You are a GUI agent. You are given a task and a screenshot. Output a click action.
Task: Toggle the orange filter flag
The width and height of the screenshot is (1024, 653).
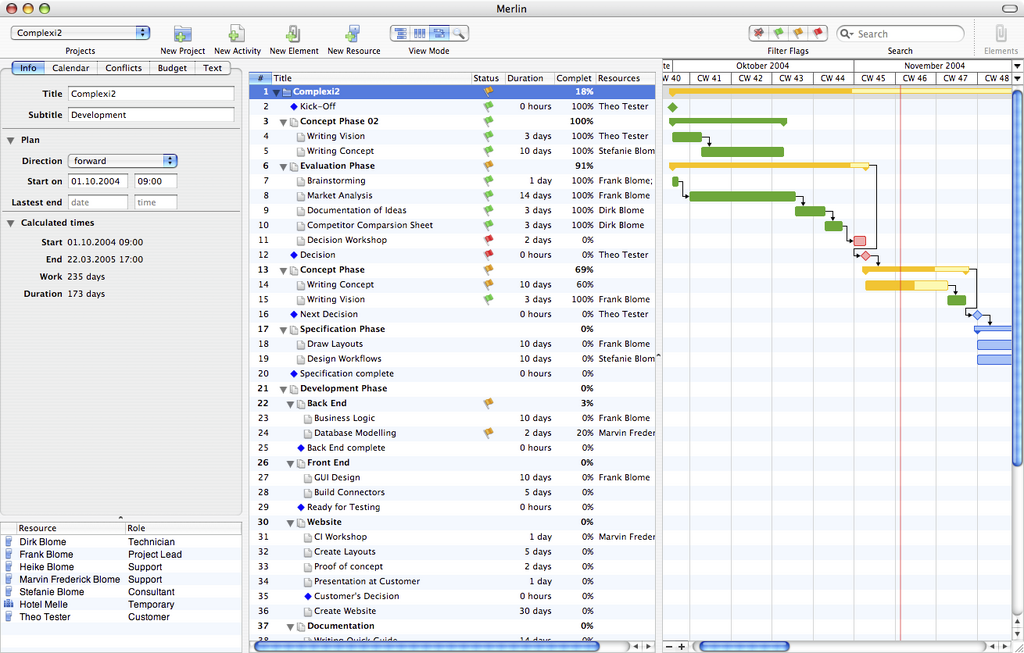(x=798, y=33)
